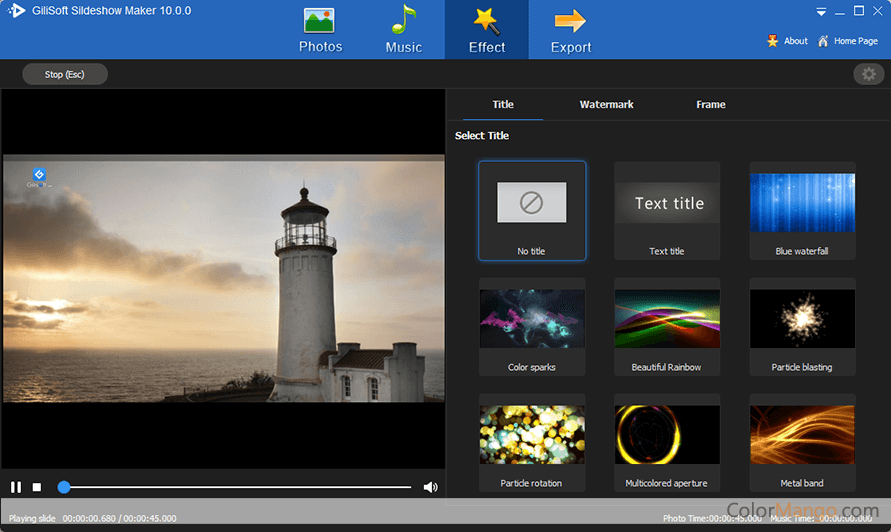Select the Effect star wand icon
The image size is (891, 532).
tap(487, 21)
